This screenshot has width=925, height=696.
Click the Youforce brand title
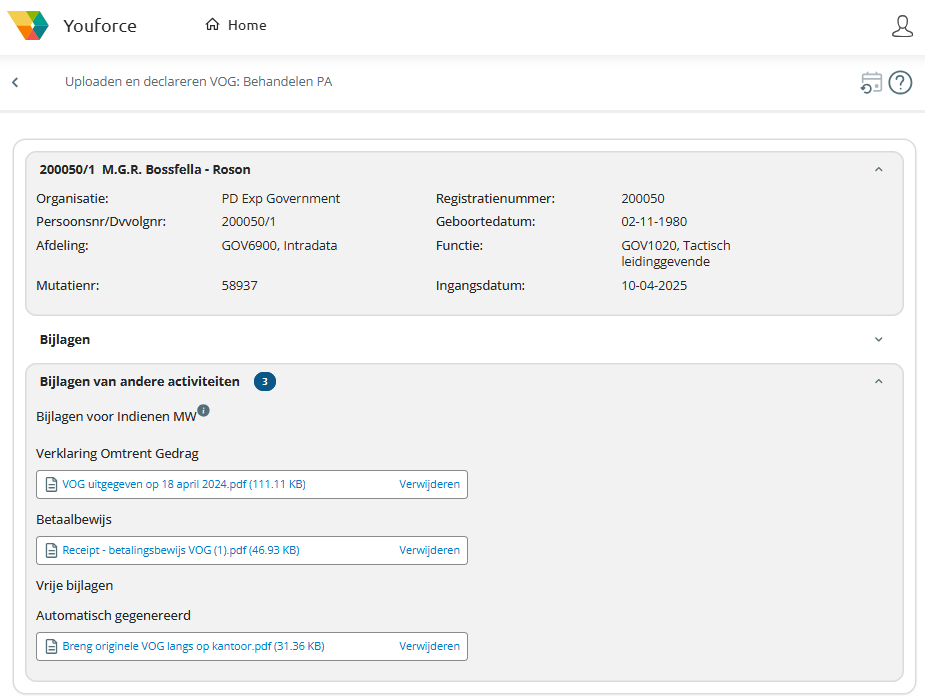pos(99,26)
